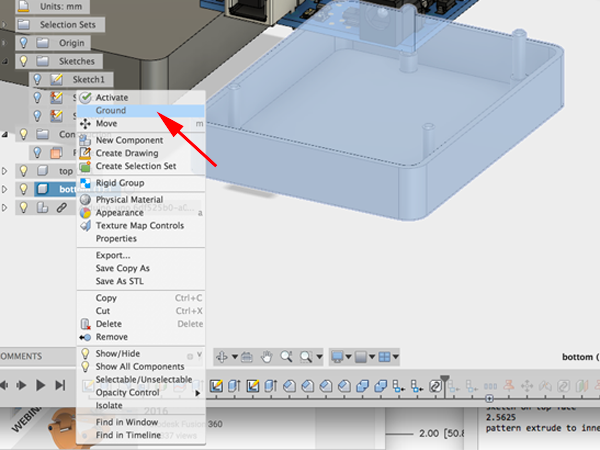
Task: Expand the bottom component node
Action: 5,189
